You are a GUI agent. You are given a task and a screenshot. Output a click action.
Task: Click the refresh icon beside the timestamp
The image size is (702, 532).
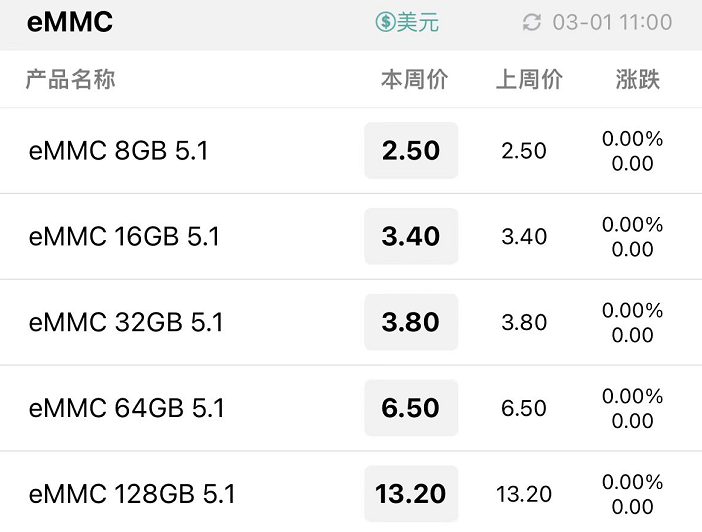tap(532, 22)
